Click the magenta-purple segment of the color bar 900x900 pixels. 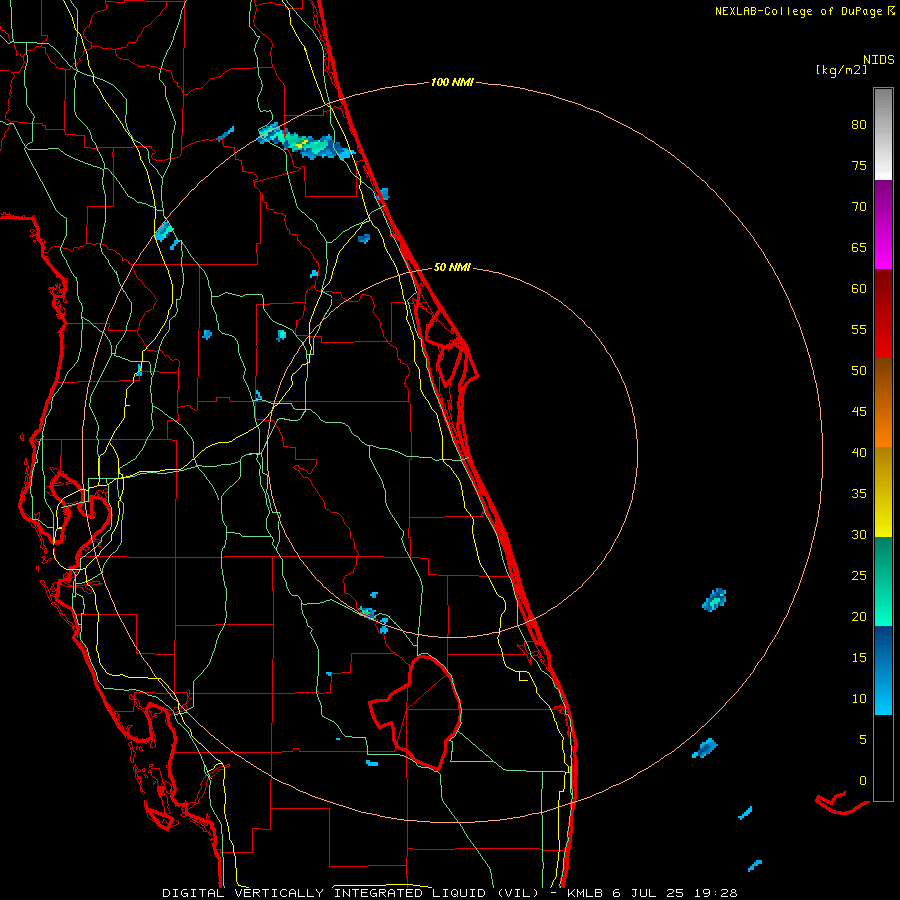click(x=883, y=224)
